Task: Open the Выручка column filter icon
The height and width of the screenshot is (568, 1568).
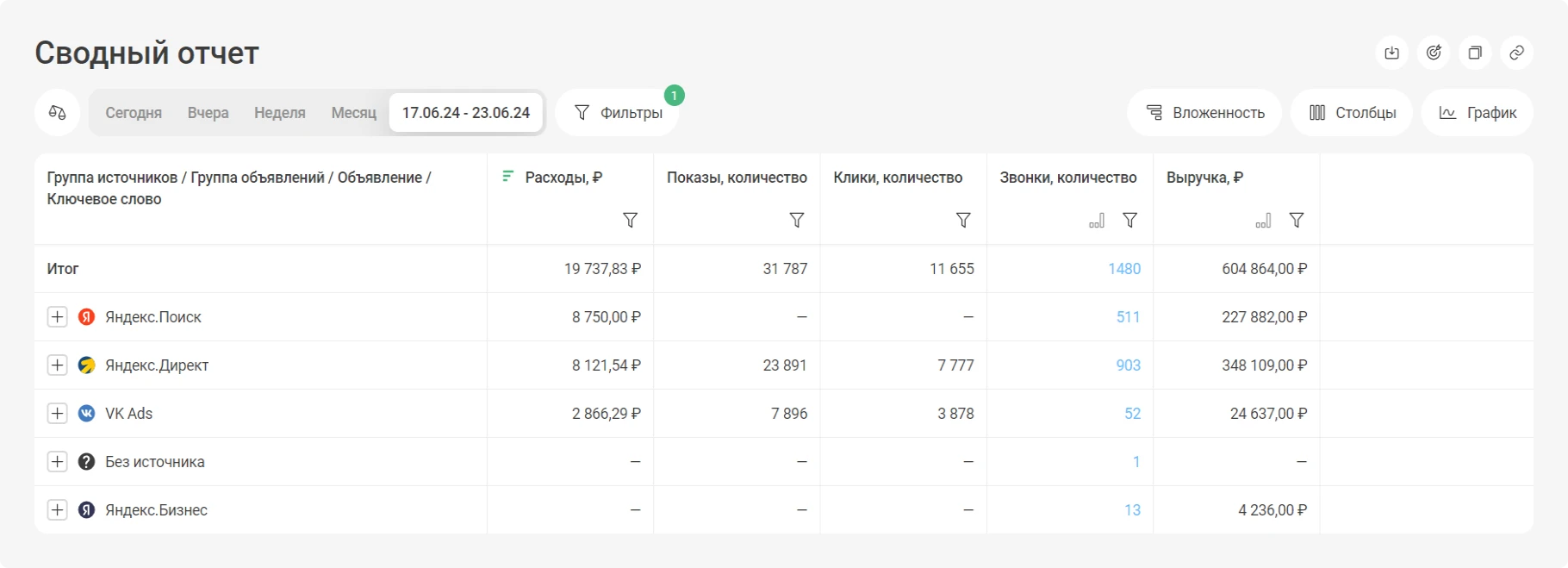Action: (1297, 221)
